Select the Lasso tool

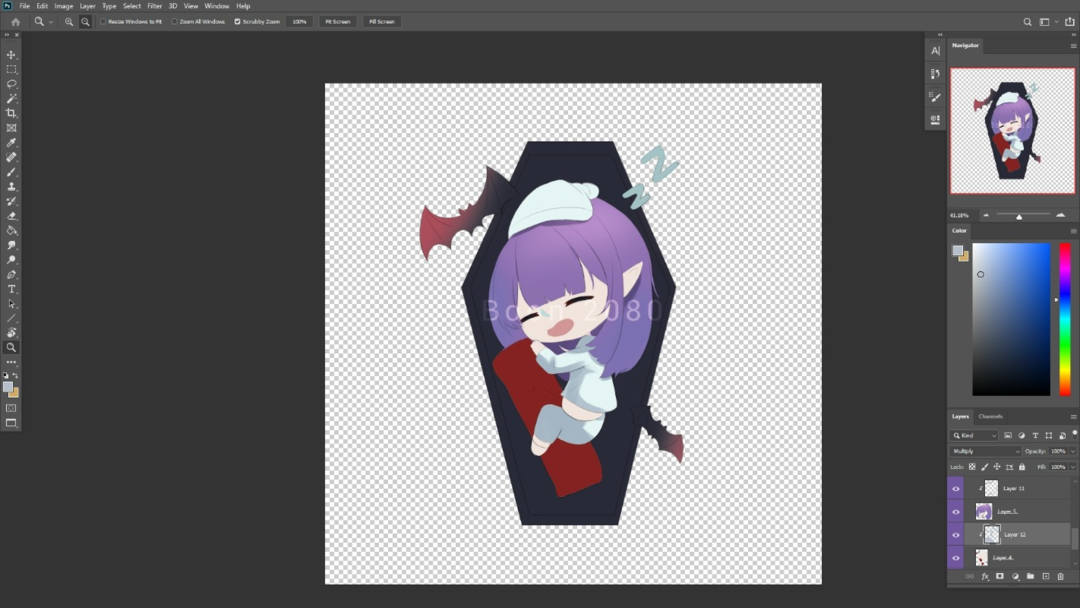click(x=12, y=84)
